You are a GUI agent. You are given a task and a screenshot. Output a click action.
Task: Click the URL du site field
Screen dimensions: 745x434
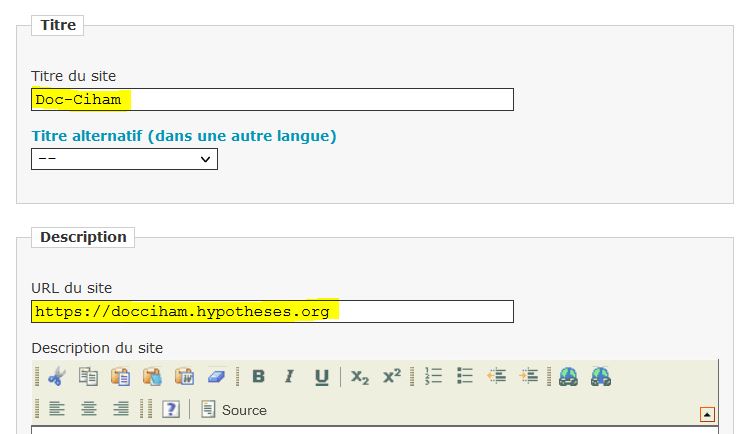click(272, 311)
